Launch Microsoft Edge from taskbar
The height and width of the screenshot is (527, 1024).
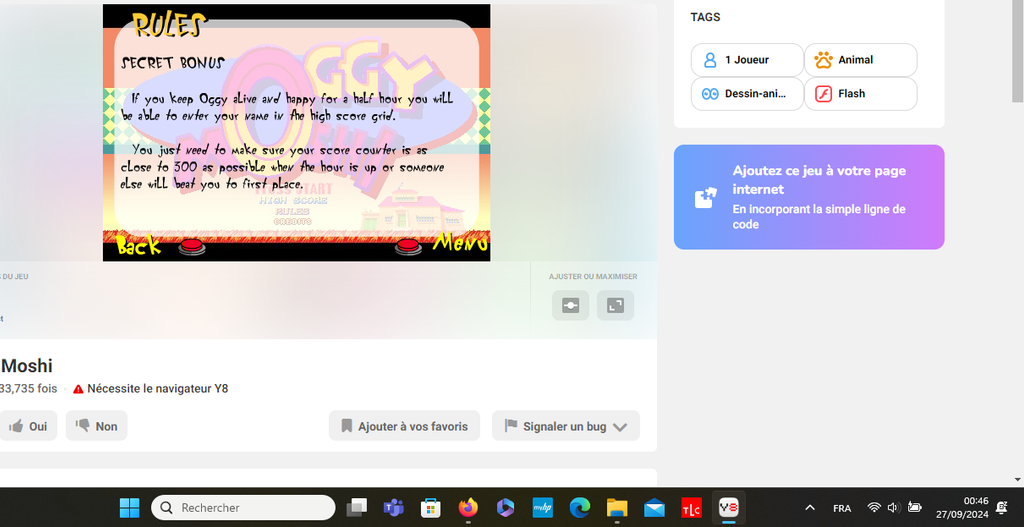click(579, 508)
